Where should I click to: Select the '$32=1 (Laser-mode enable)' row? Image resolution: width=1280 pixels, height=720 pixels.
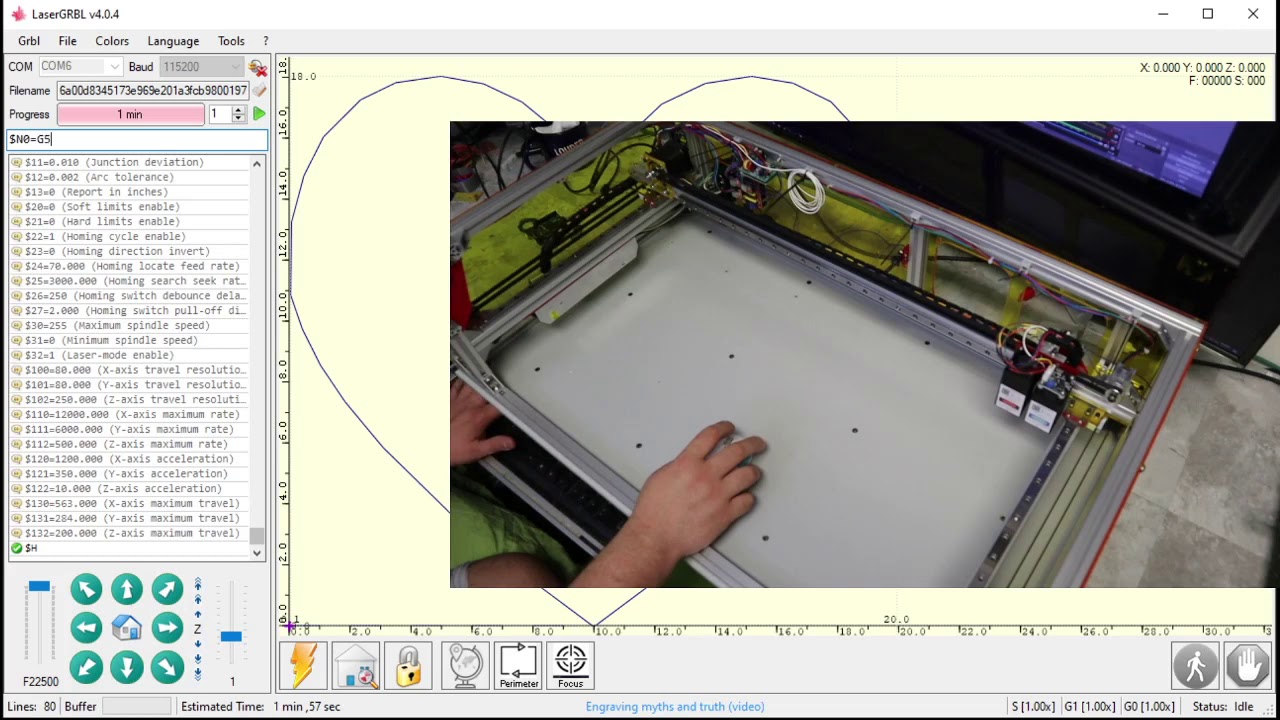click(129, 355)
